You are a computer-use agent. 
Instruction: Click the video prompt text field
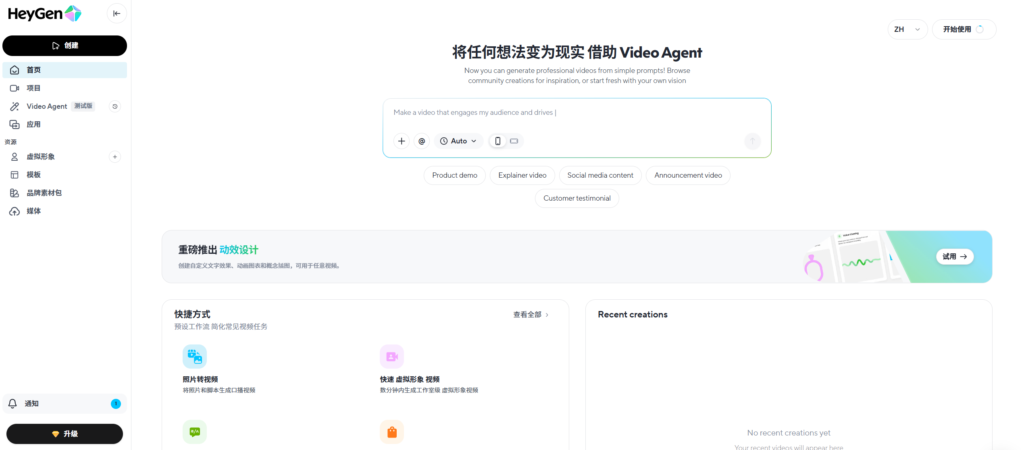point(576,113)
